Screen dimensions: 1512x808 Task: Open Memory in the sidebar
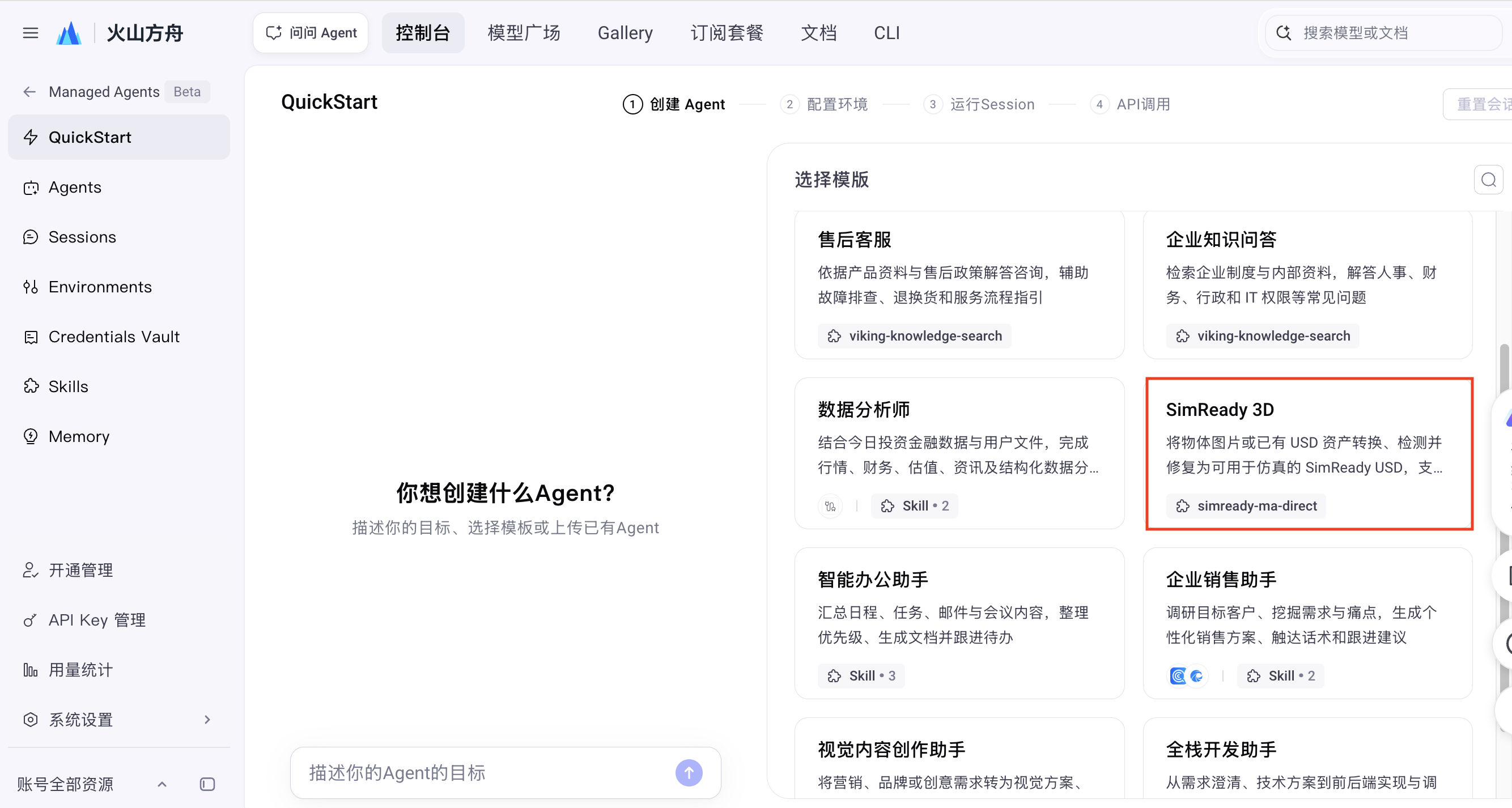(x=118, y=436)
